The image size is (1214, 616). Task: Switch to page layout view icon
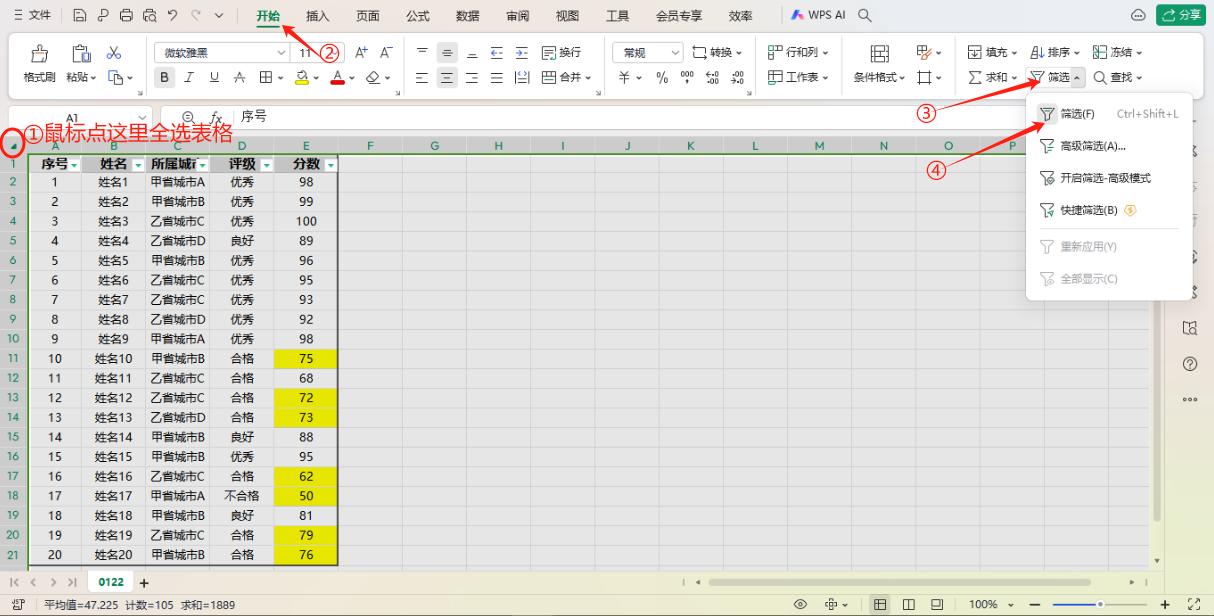point(909,604)
